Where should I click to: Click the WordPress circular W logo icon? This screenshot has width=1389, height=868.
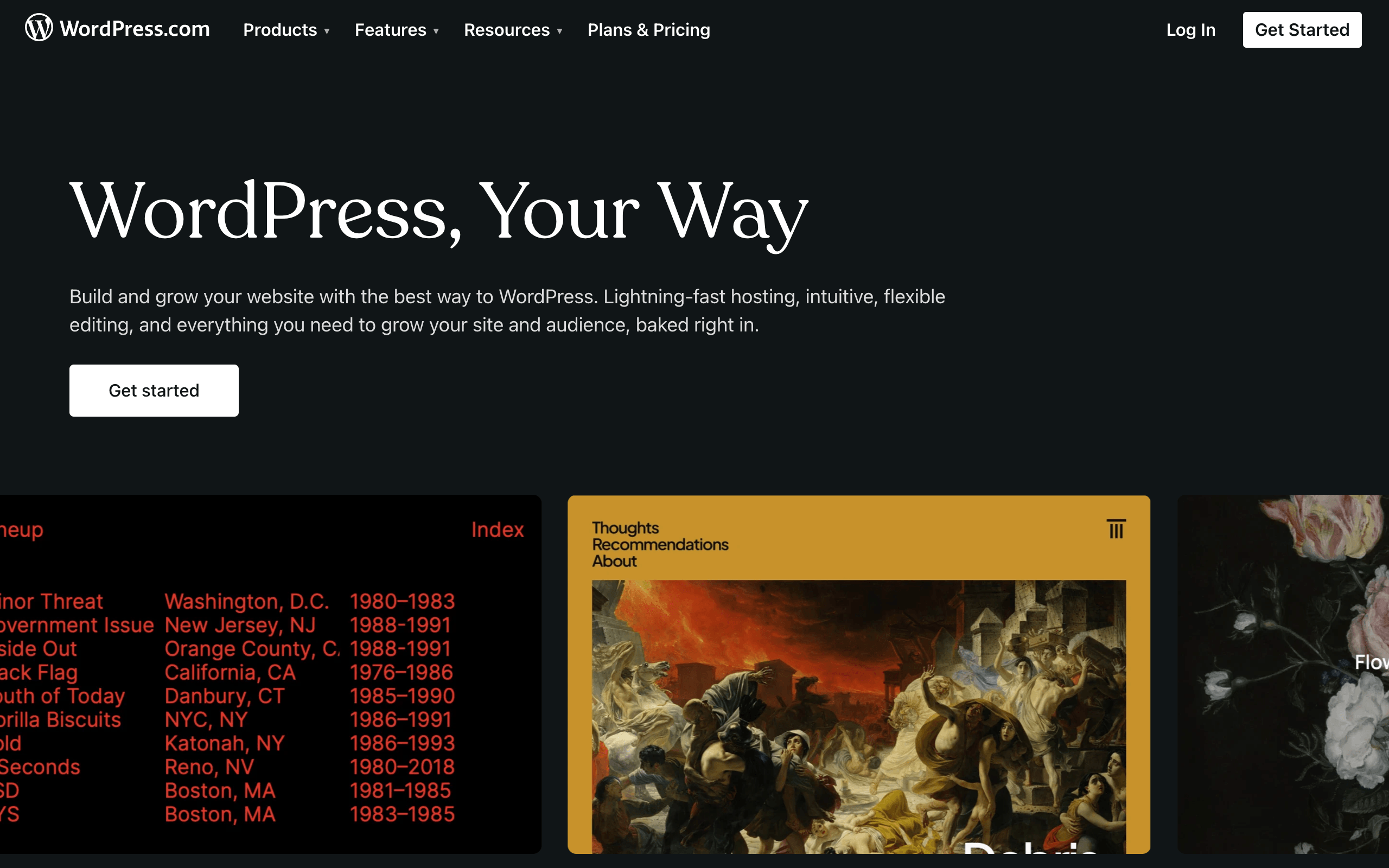pos(39,28)
